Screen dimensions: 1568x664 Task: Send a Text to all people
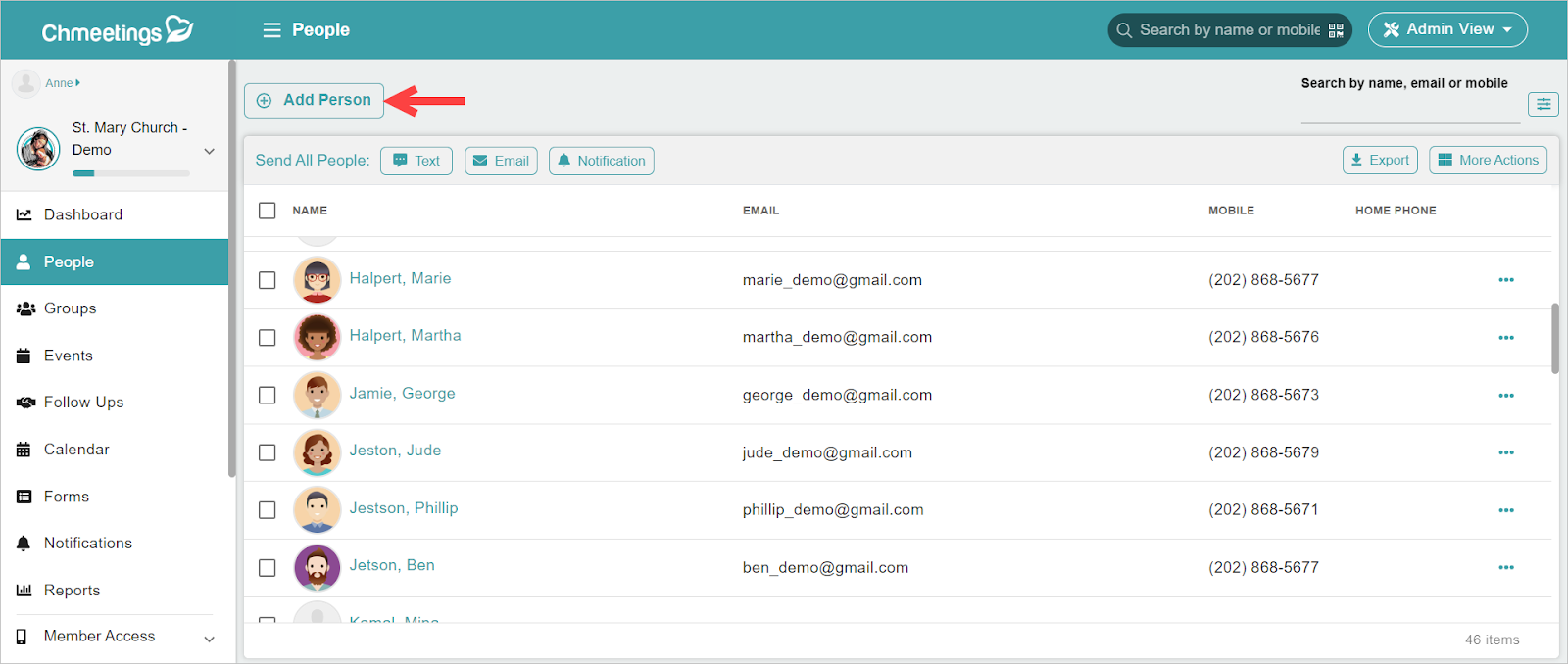416,161
